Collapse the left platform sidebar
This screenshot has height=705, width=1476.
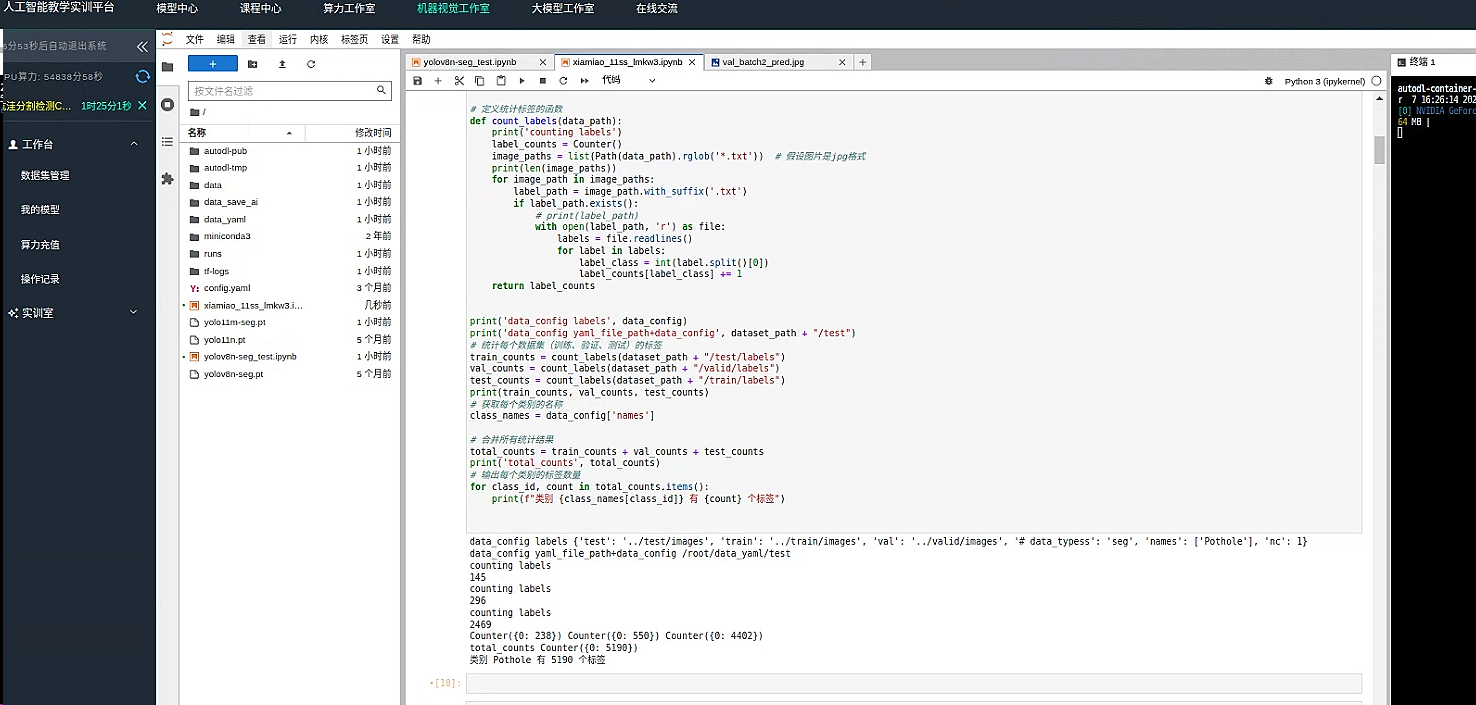coord(142,46)
